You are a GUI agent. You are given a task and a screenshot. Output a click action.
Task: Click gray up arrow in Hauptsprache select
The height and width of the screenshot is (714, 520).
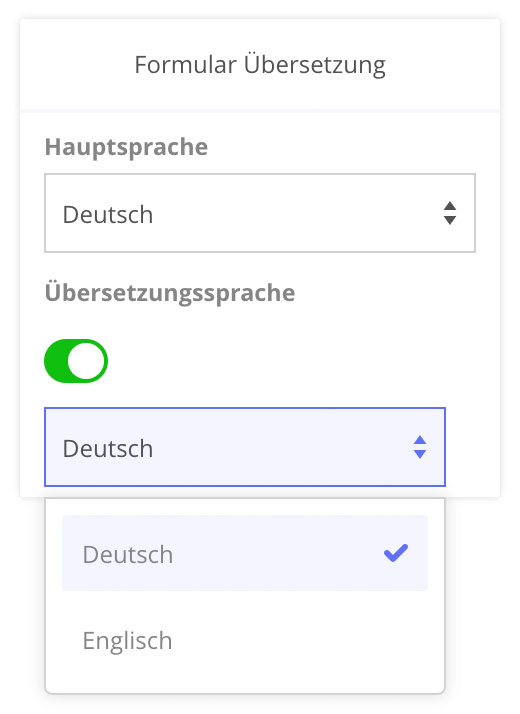tap(450, 206)
